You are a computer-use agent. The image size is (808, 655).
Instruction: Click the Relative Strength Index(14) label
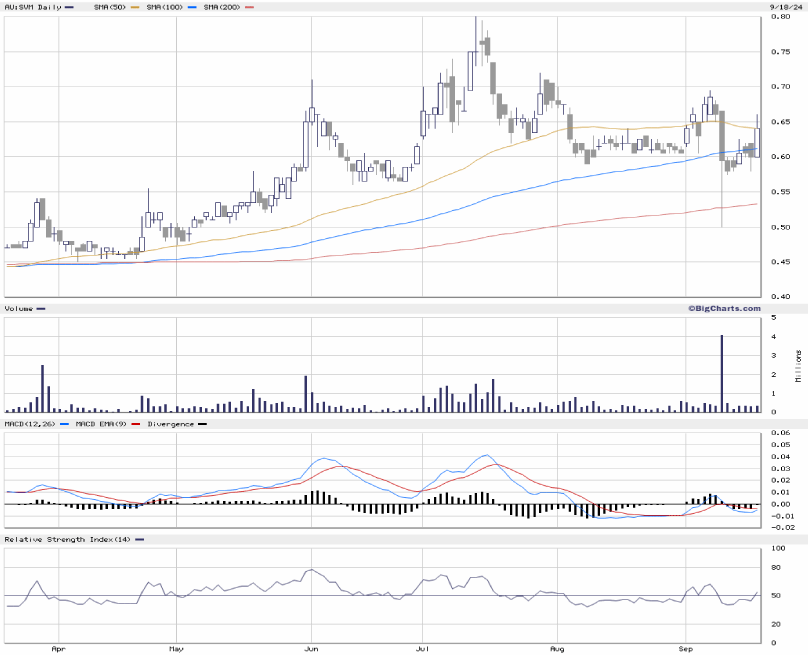(66, 539)
